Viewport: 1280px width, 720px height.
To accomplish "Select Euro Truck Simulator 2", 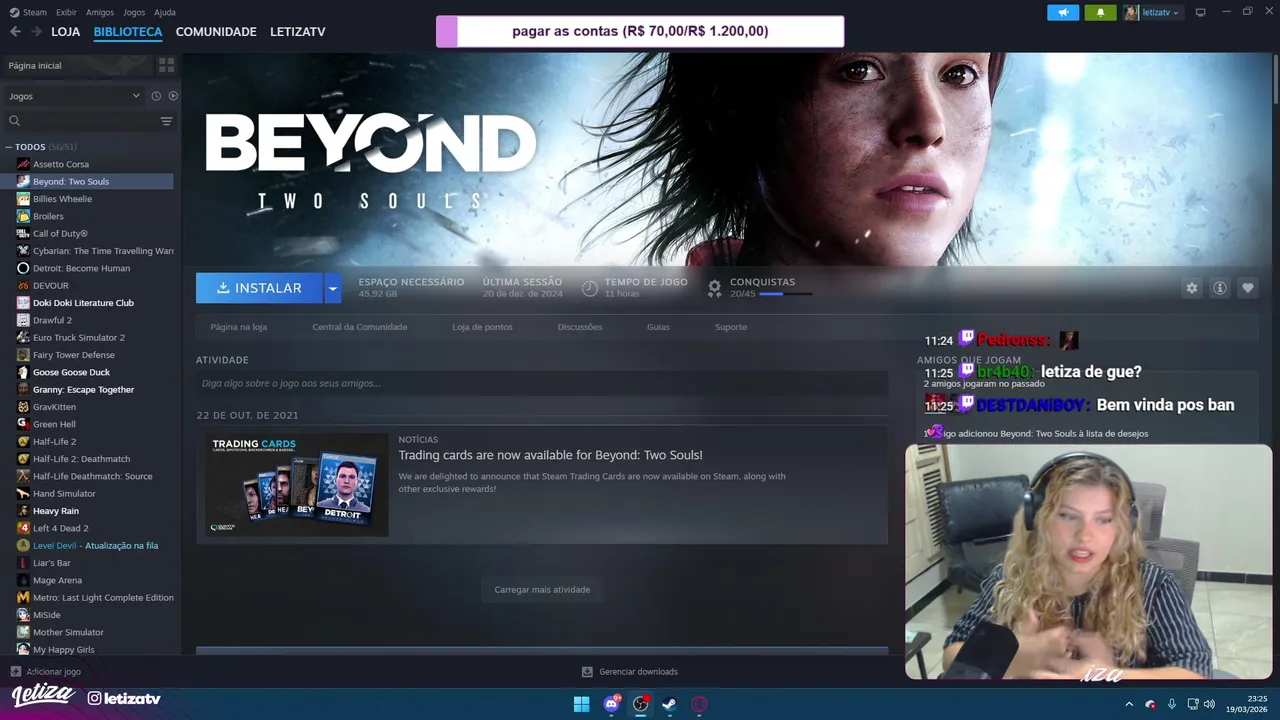I will (79, 338).
